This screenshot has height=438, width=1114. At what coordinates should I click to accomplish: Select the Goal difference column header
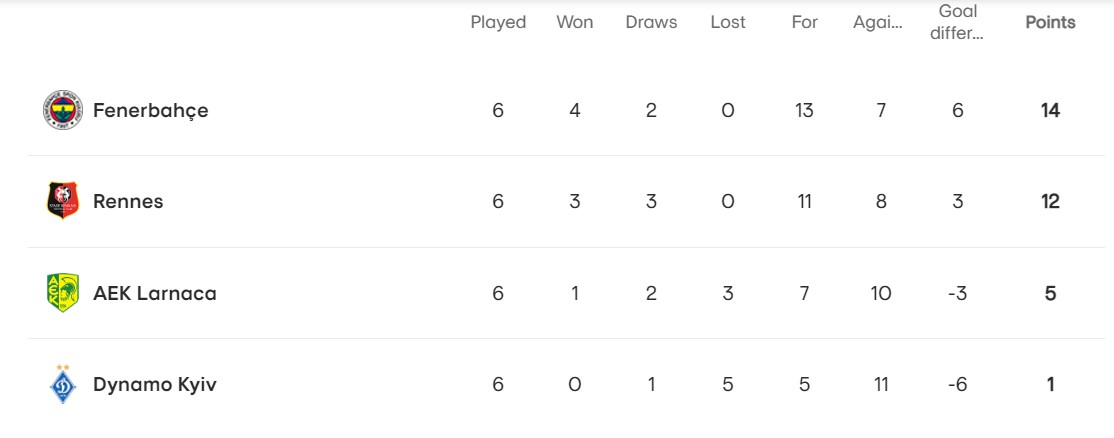coord(957,22)
